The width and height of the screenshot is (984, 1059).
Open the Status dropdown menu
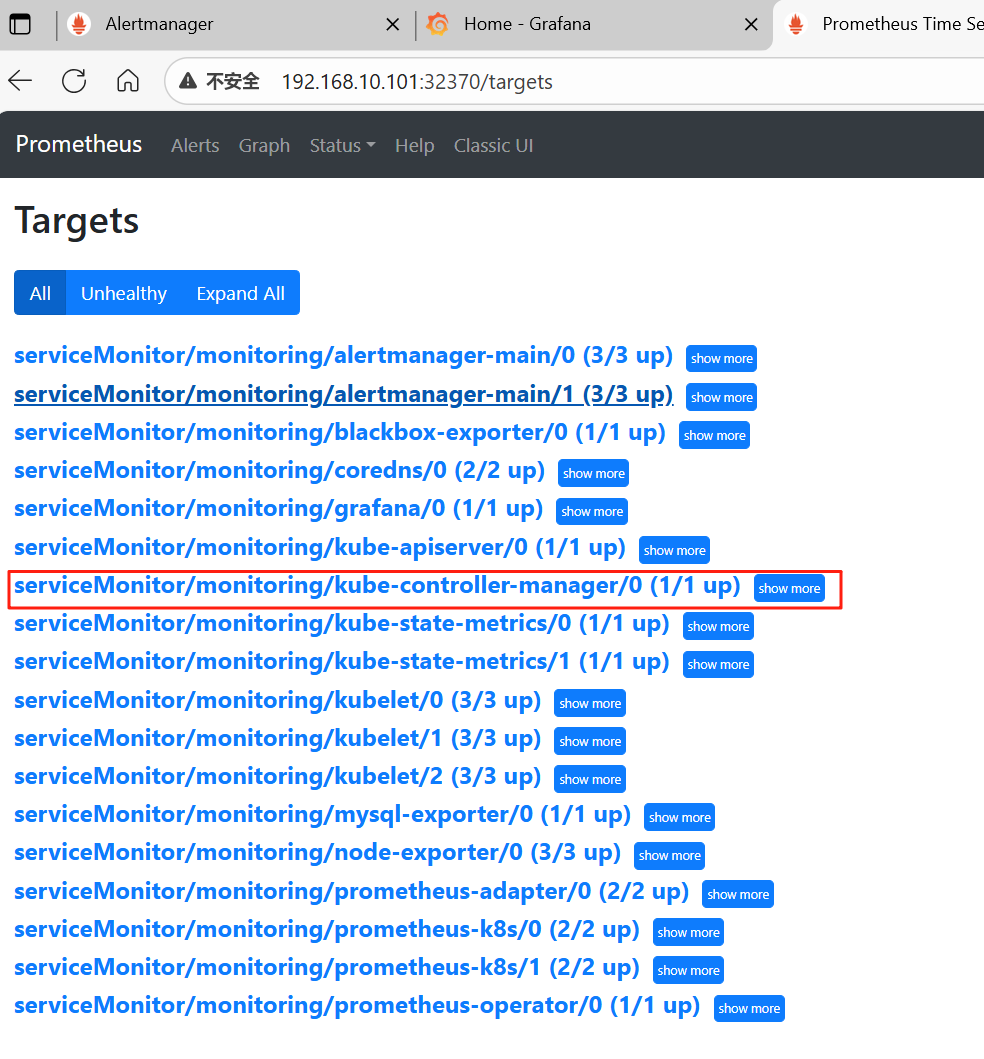[342, 145]
